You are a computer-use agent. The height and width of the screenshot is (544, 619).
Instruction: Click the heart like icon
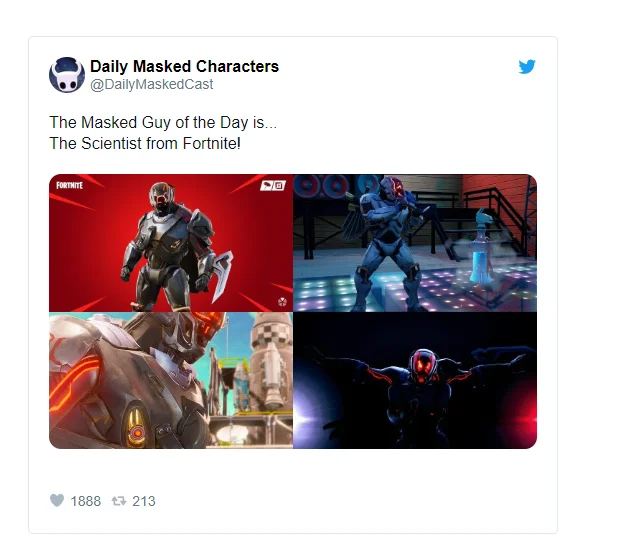(x=57, y=500)
